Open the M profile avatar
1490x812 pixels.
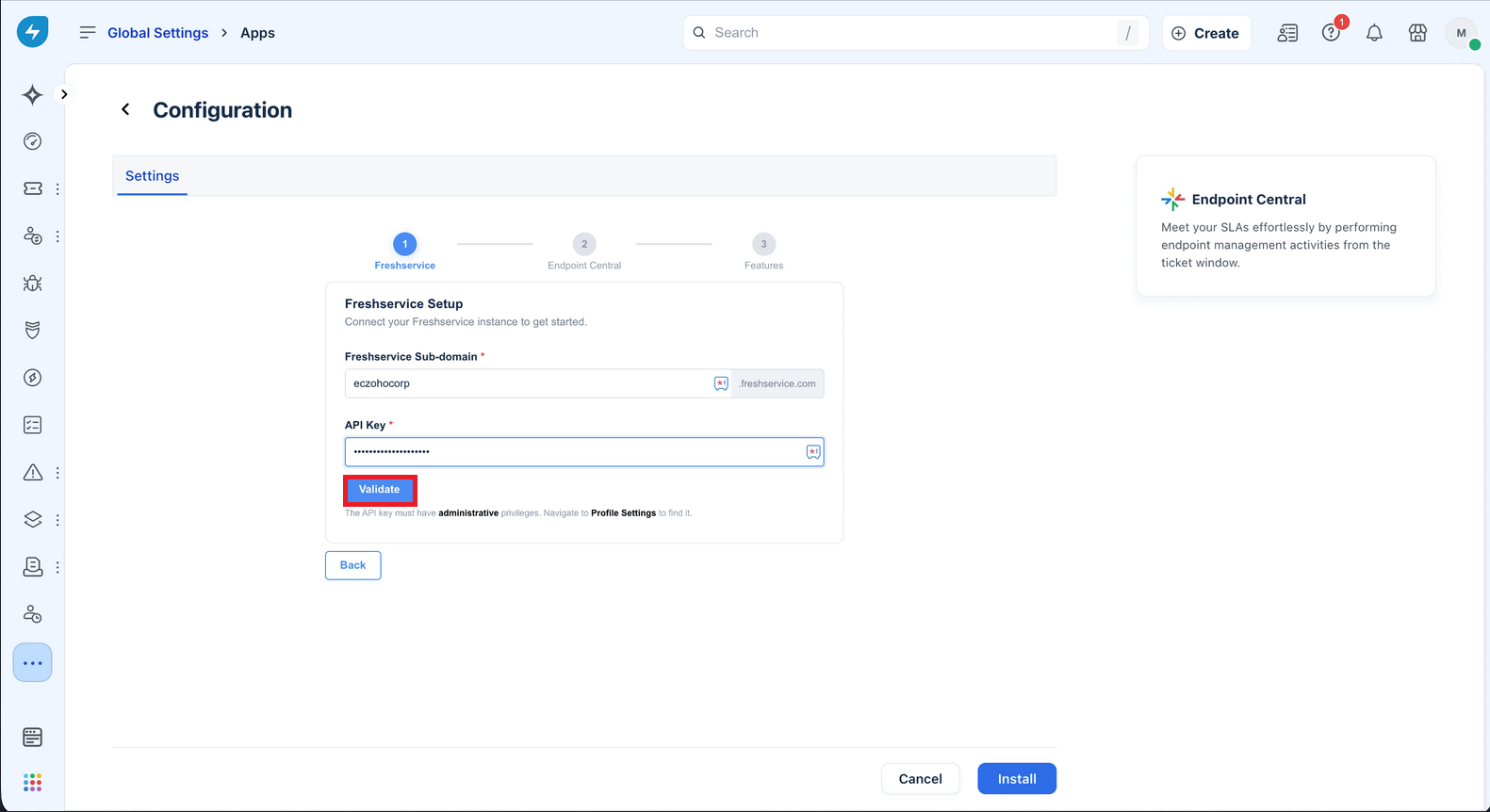point(1462,33)
